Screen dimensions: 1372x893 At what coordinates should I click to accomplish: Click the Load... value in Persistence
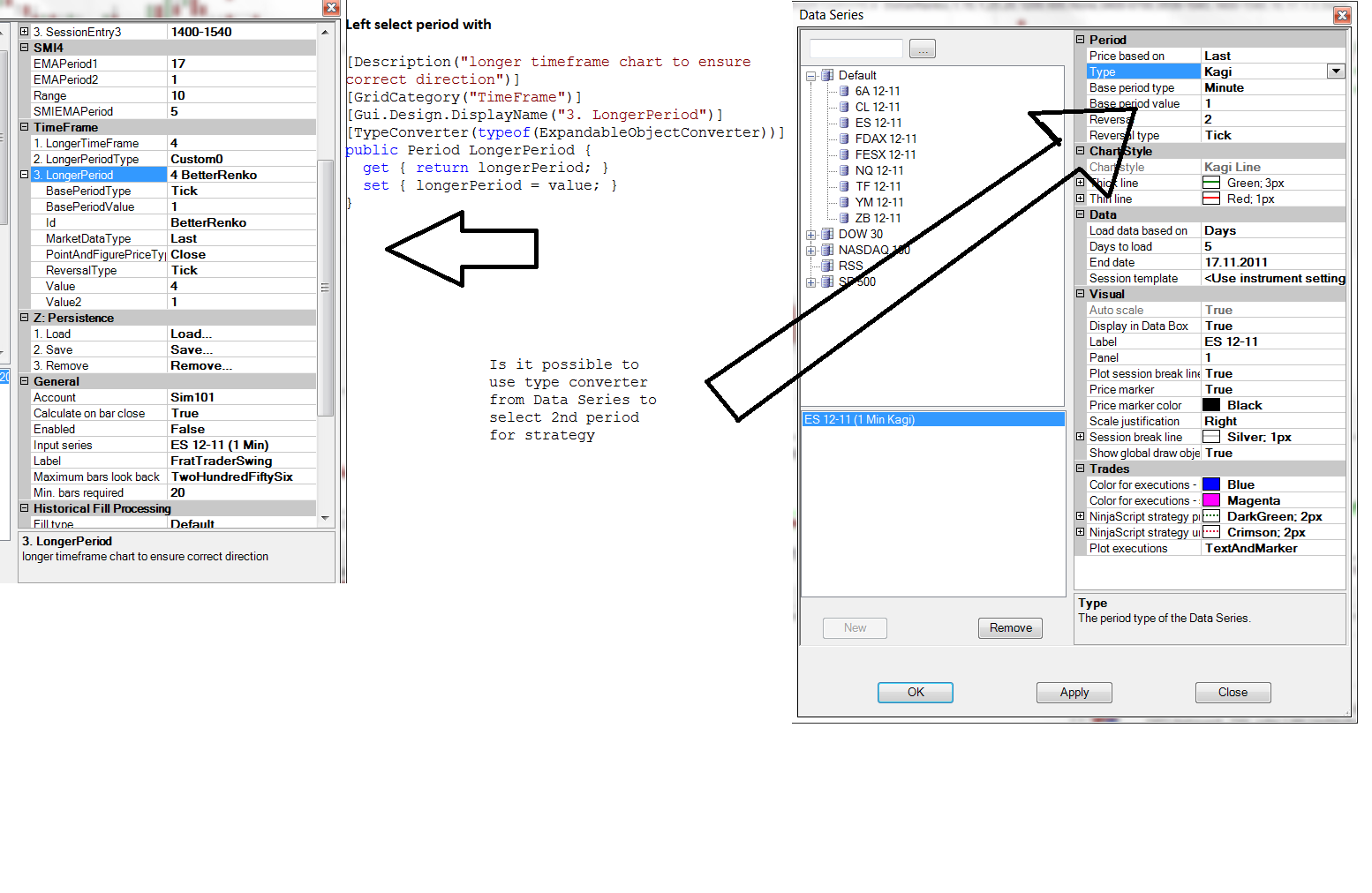tap(242, 334)
